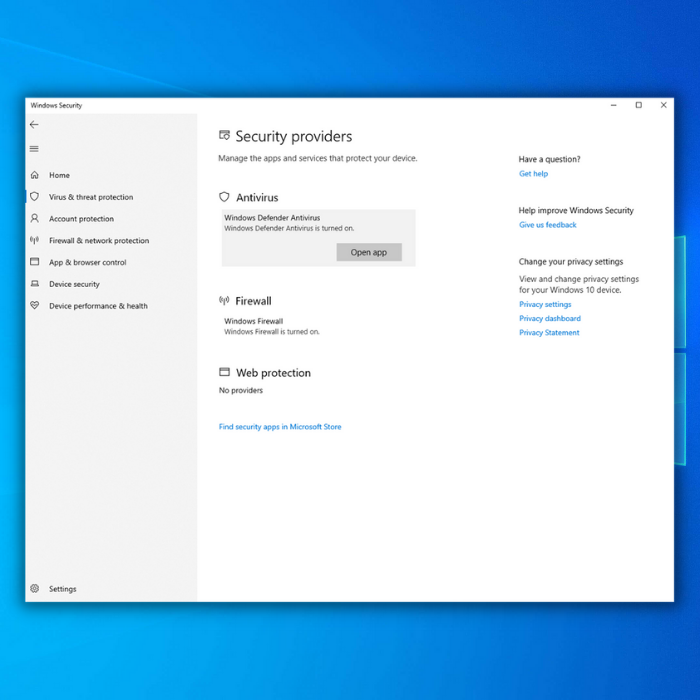Click the Security providers heading text
Viewport: 700px width, 700px height.
pos(293,136)
